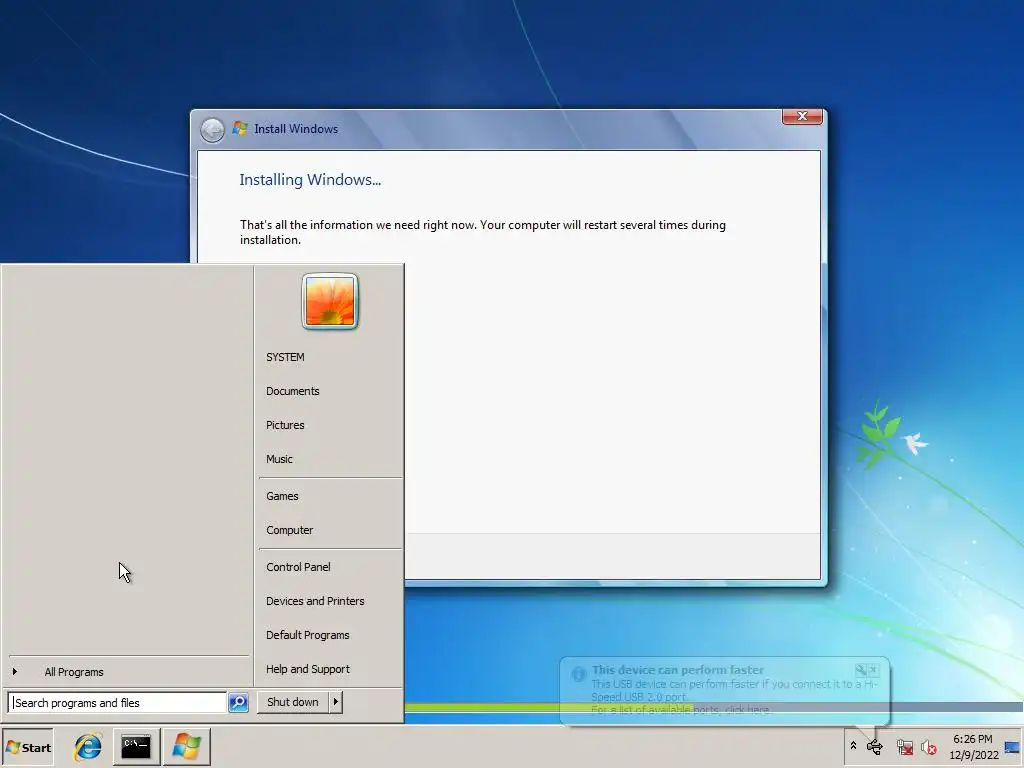Click 'This device can perform faster' heading
The image size is (1024, 768).
pyautogui.click(x=677, y=670)
